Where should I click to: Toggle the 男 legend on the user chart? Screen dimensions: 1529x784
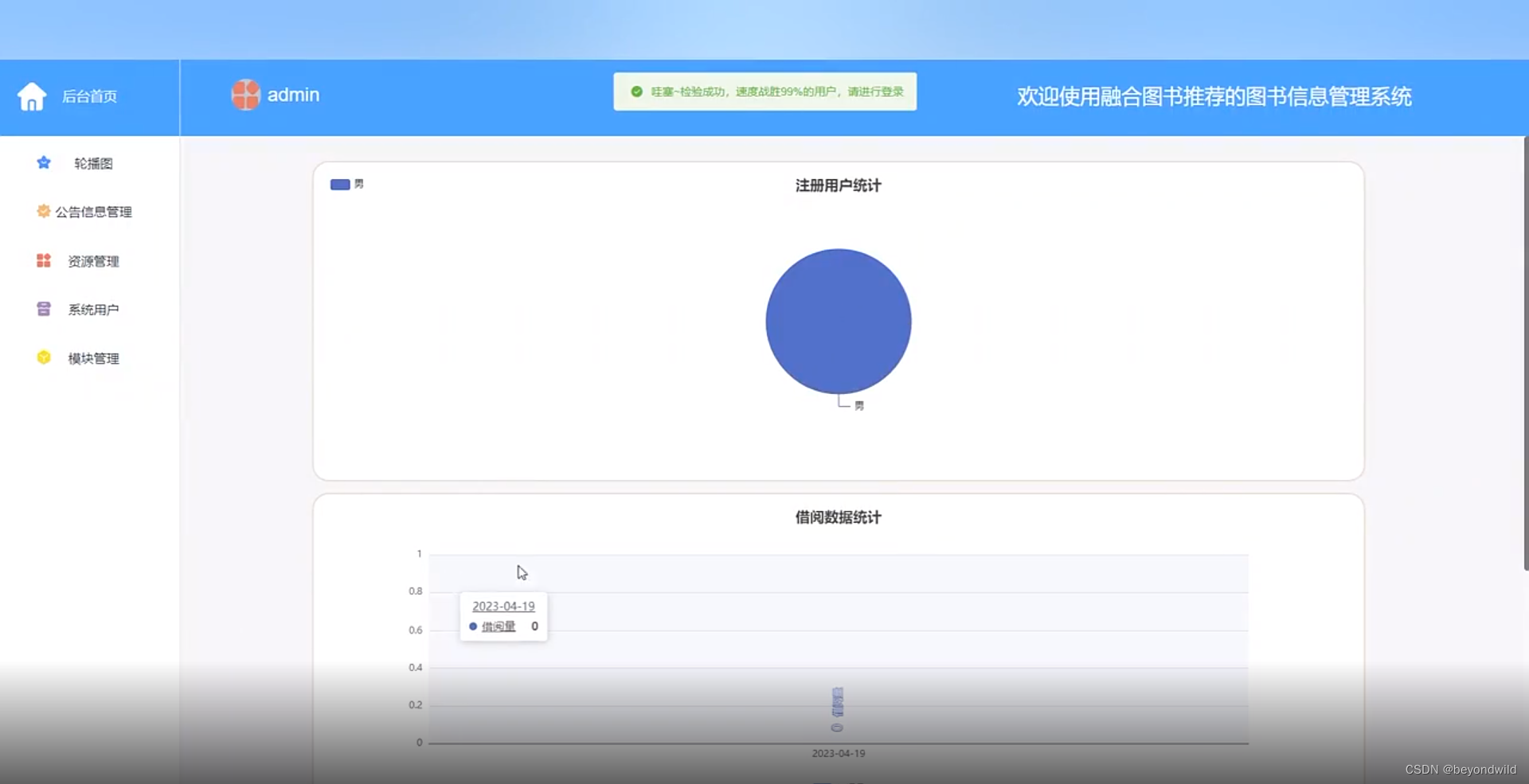pyautogui.click(x=347, y=184)
